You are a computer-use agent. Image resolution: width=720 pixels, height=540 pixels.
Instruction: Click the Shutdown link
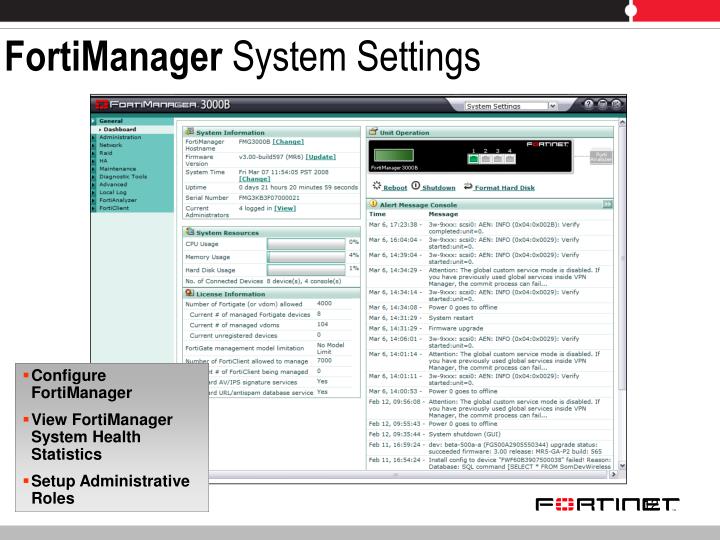tap(439, 188)
